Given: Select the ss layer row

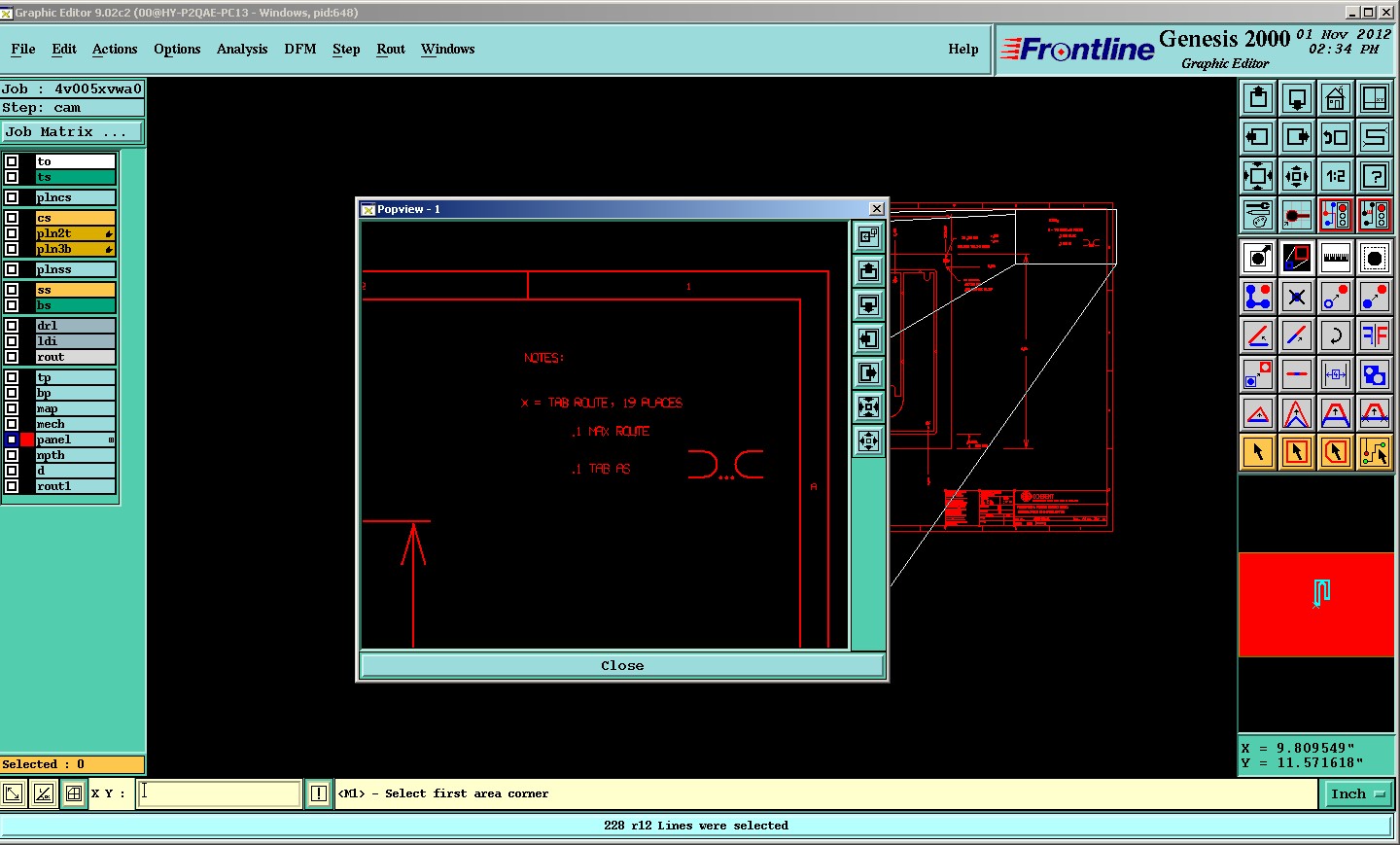Looking at the screenshot, I should [76, 290].
